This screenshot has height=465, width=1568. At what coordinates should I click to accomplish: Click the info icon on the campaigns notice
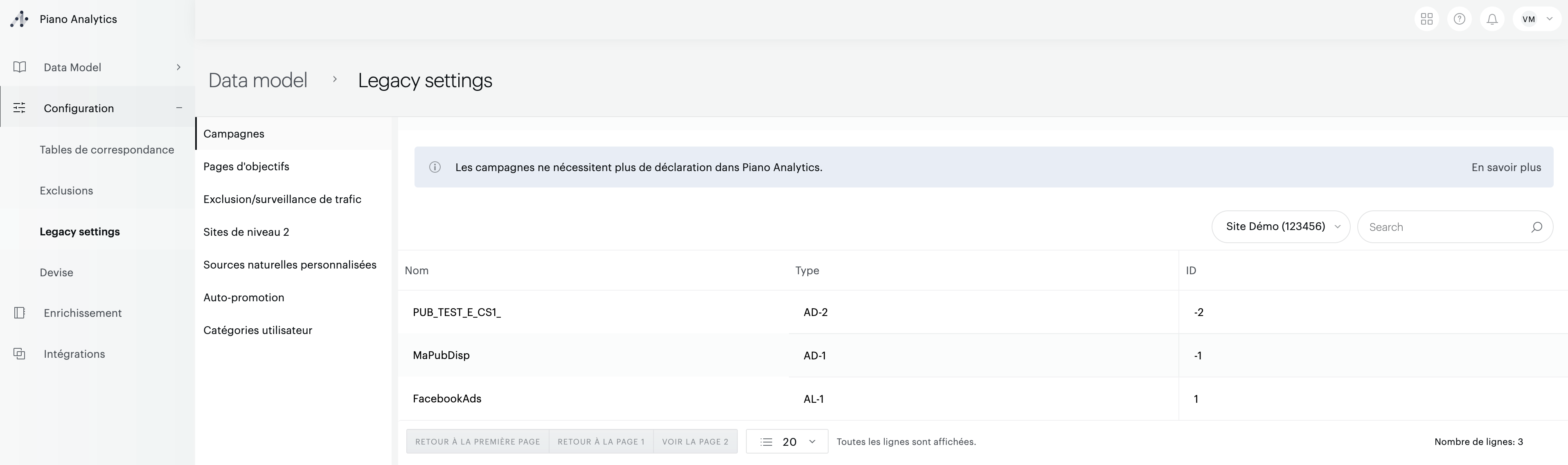point(435,167)
